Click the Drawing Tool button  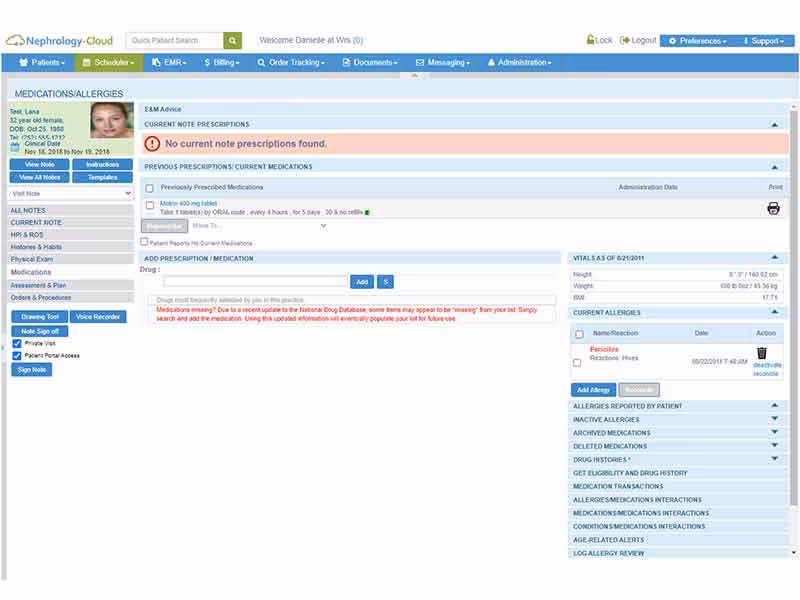40,317
